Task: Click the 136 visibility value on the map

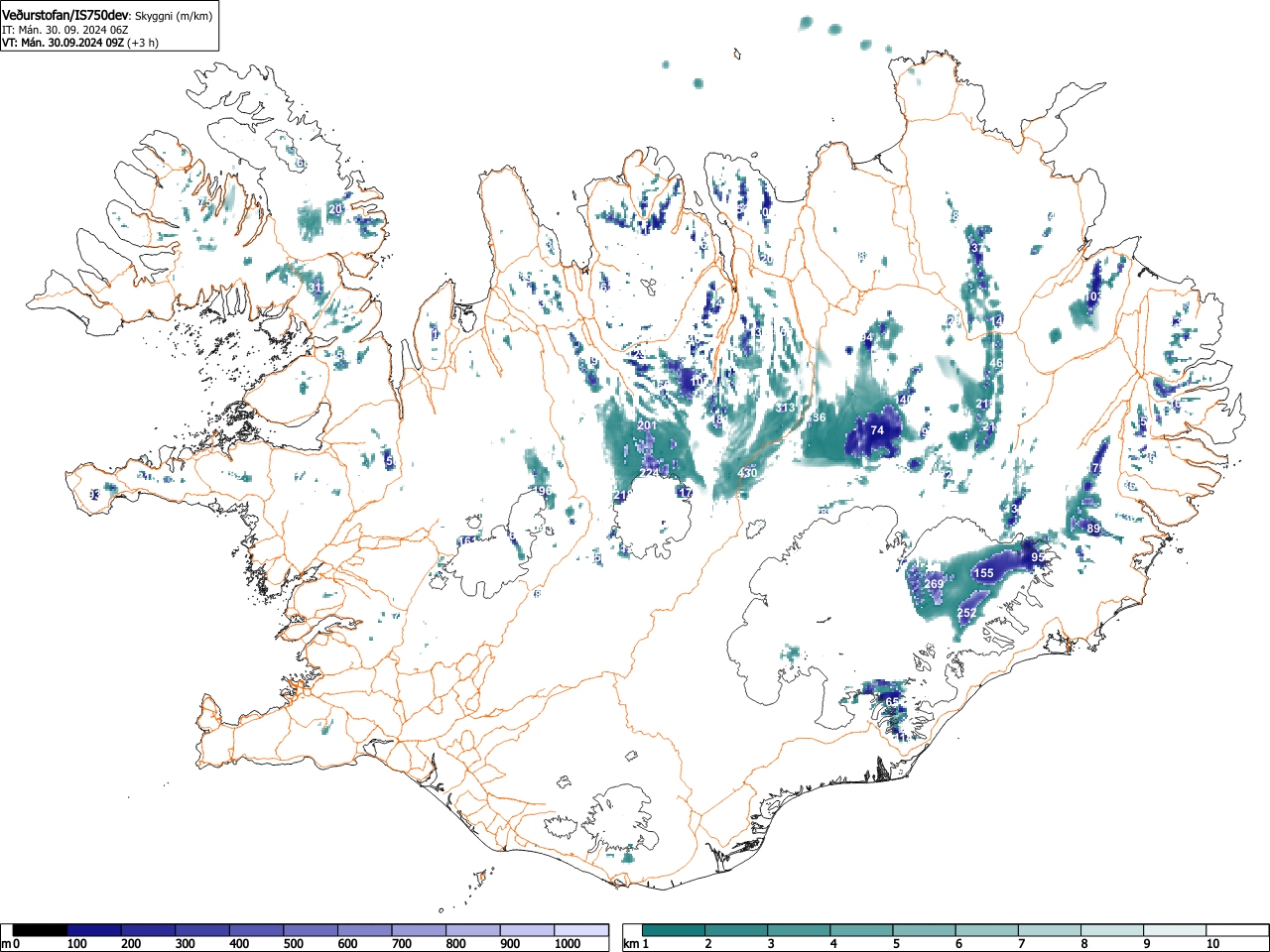Action: coord(817,417)
